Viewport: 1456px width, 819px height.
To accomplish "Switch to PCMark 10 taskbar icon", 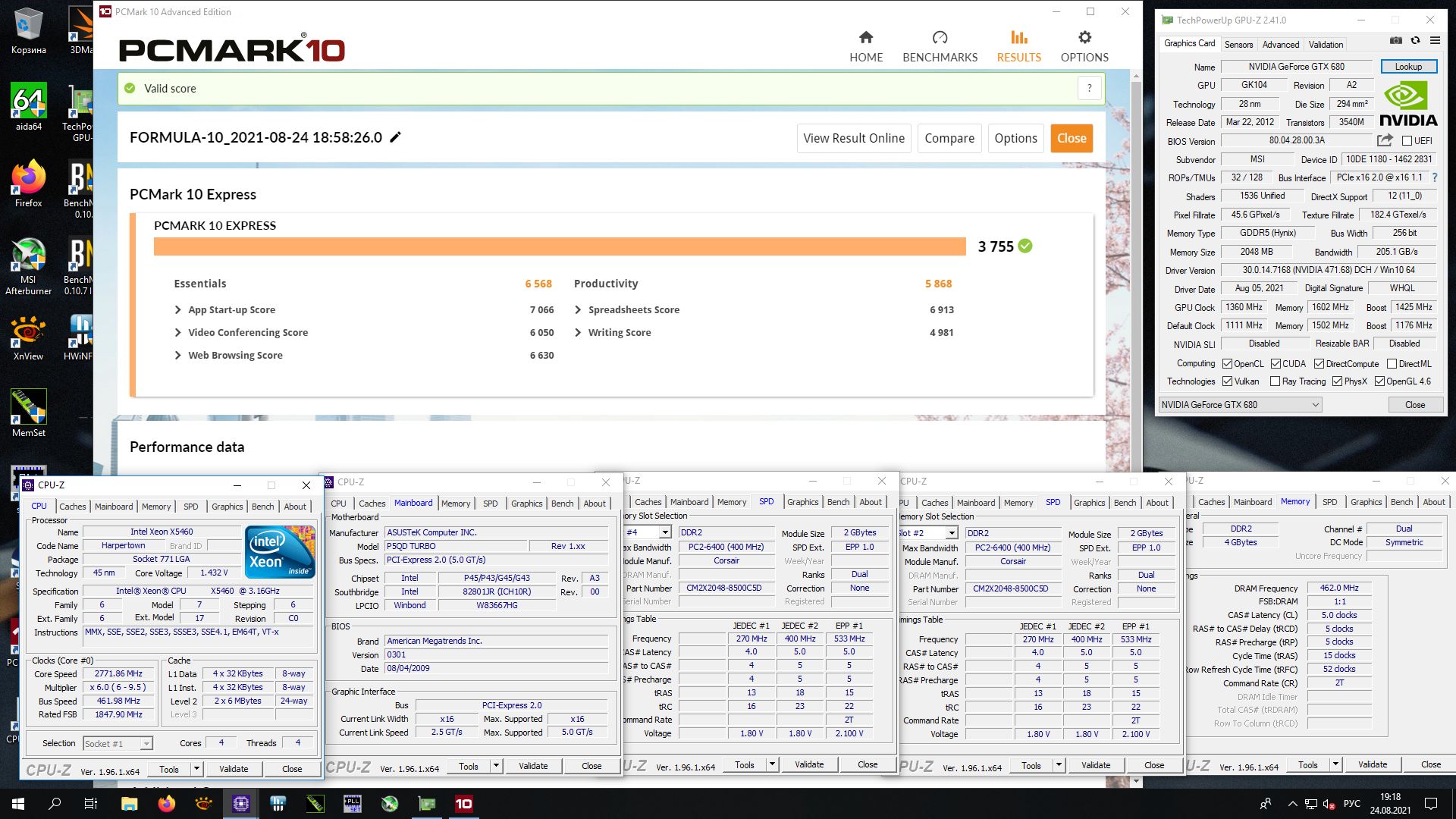I will click(463, 804).
